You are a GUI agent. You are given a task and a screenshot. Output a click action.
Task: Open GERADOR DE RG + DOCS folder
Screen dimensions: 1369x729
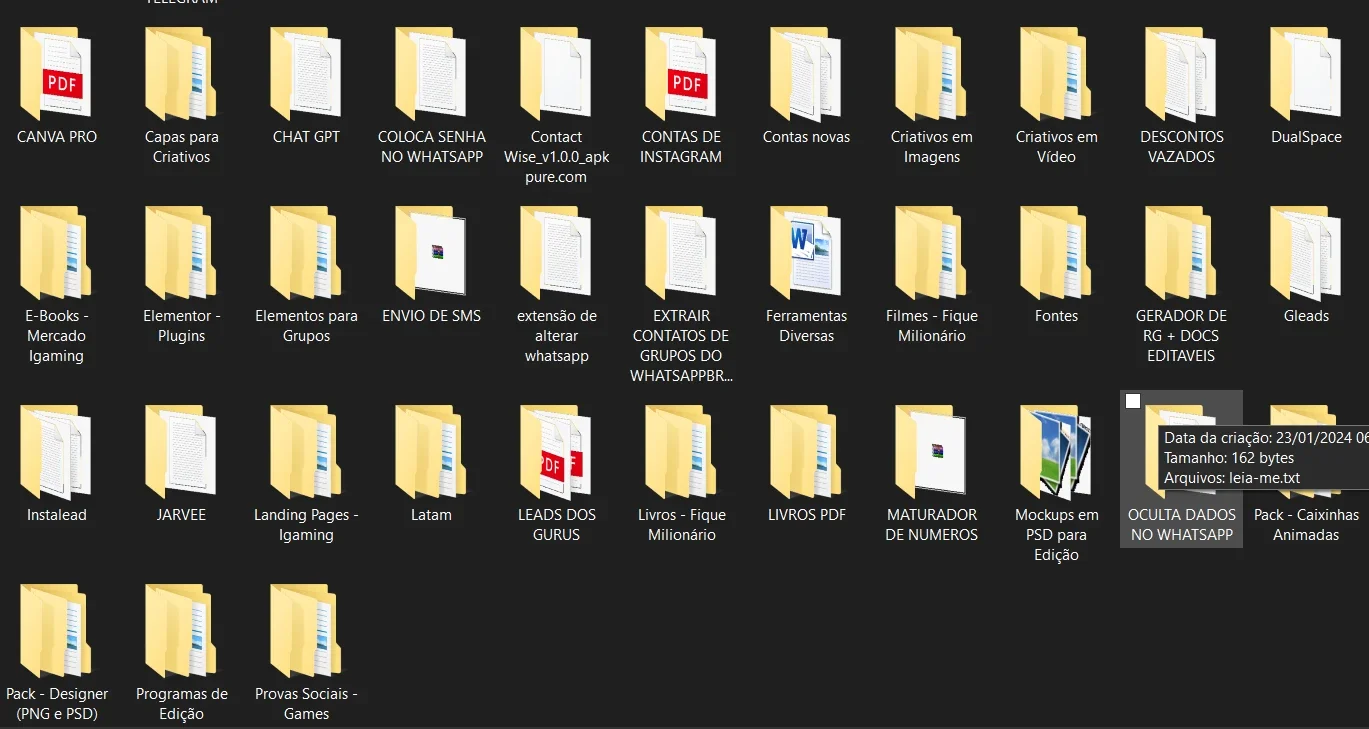[1181, 252]
